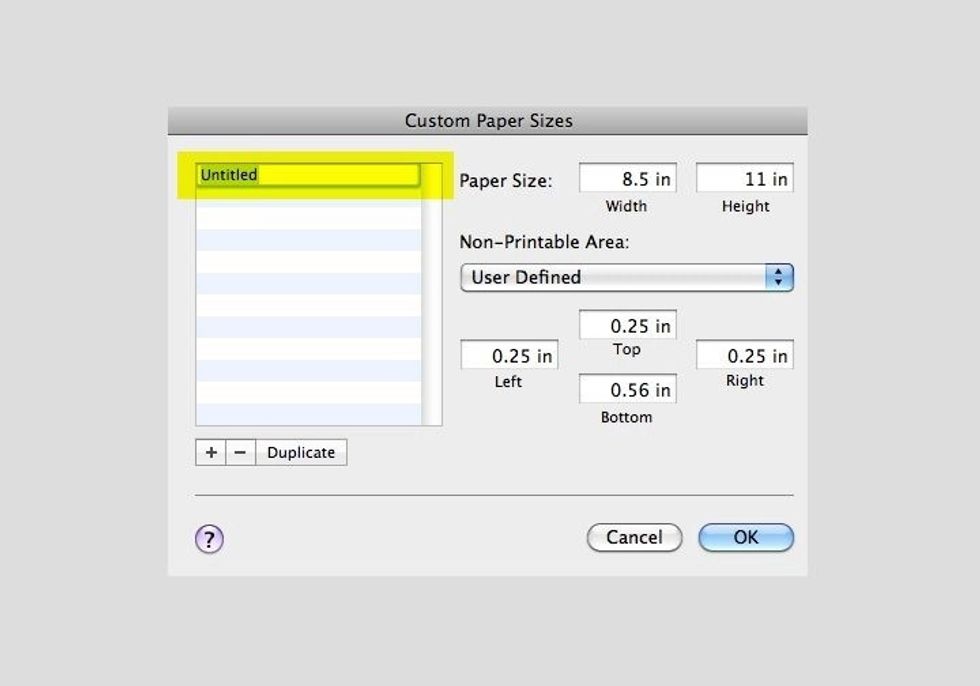Click the Non-Printable Area label text
Image resolution: width=980 pixels, height=686 pixels.
coord(544,242)
